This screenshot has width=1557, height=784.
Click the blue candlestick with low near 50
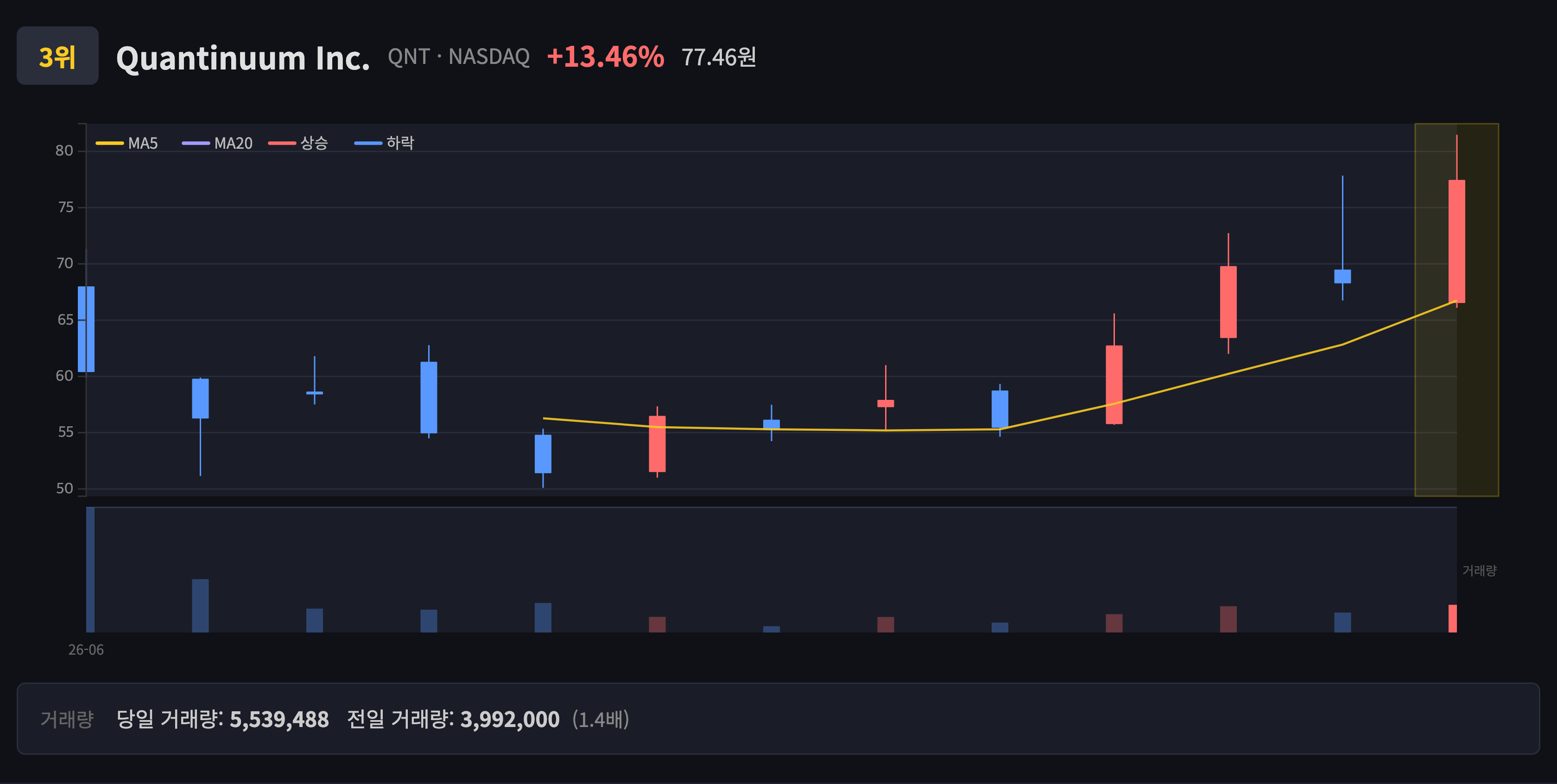click(543, 454)
